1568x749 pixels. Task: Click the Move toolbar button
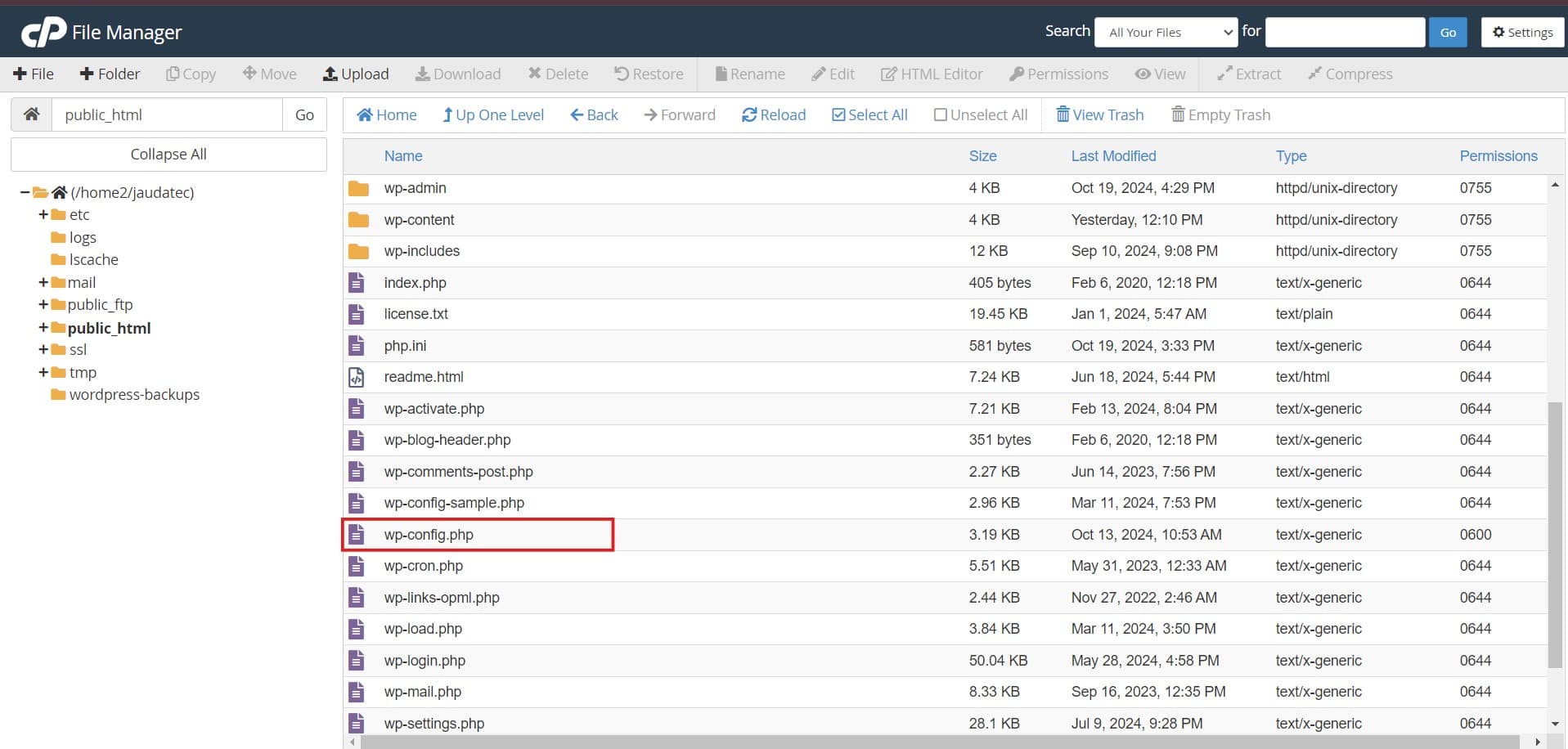[x=270, y=74]
